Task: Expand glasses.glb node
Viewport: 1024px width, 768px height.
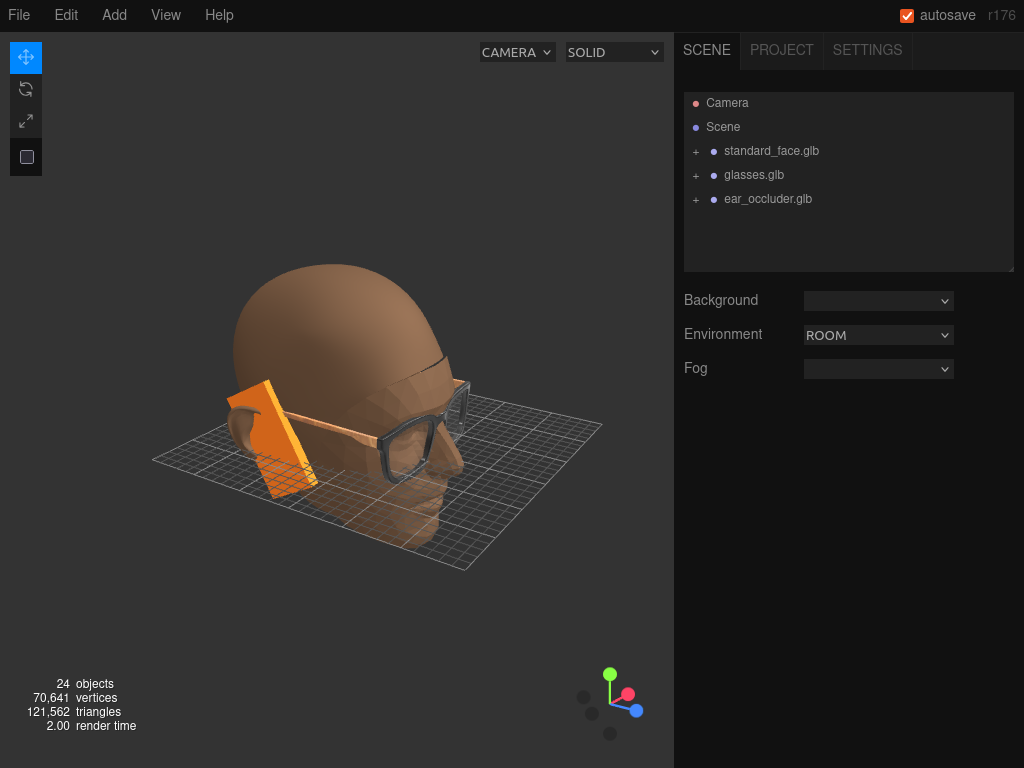Action: [x=696, y=176]
